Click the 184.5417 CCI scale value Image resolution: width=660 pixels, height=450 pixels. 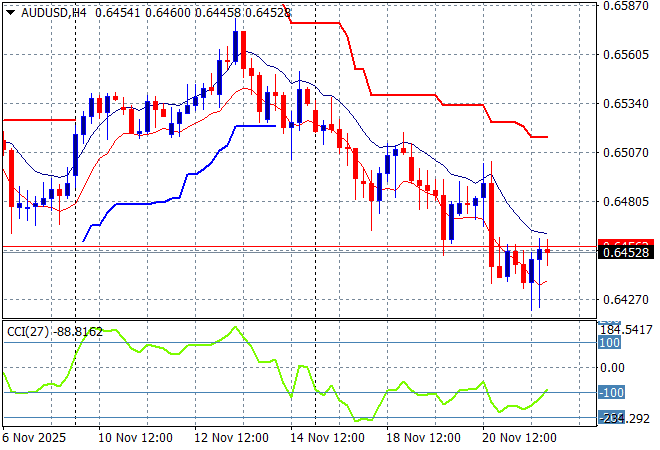(625, 329)
